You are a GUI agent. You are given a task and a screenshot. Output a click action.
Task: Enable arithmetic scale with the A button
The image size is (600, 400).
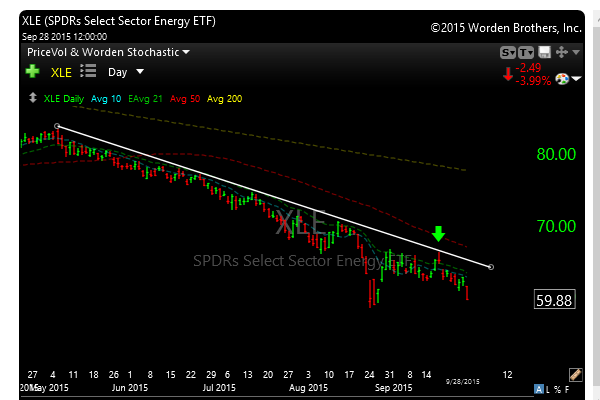(538, 388)
